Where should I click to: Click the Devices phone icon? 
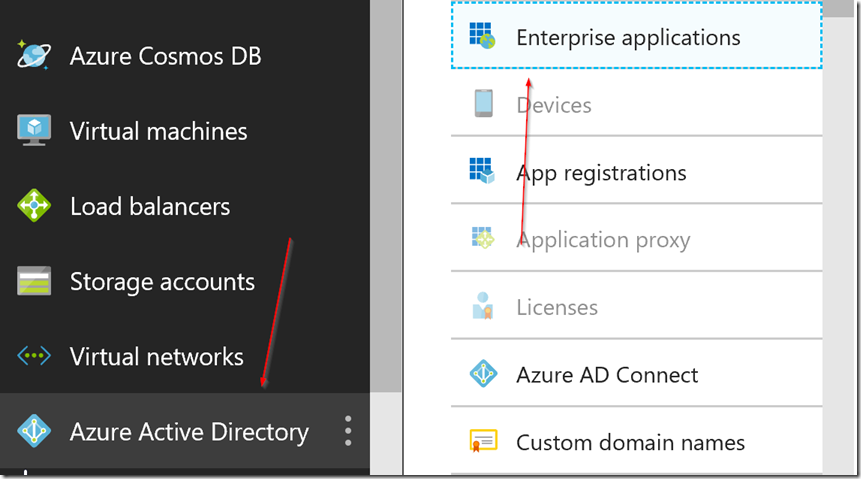(x=484, y=103)
